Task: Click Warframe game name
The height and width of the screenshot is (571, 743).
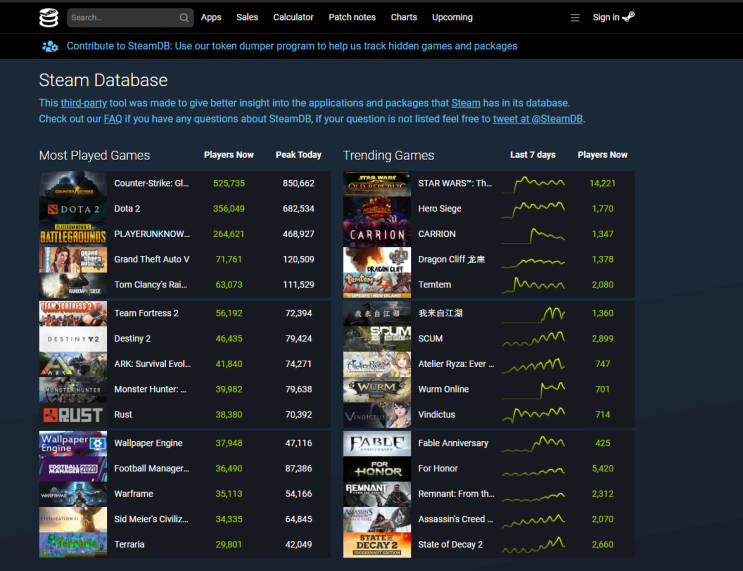Action: [134, 494]
